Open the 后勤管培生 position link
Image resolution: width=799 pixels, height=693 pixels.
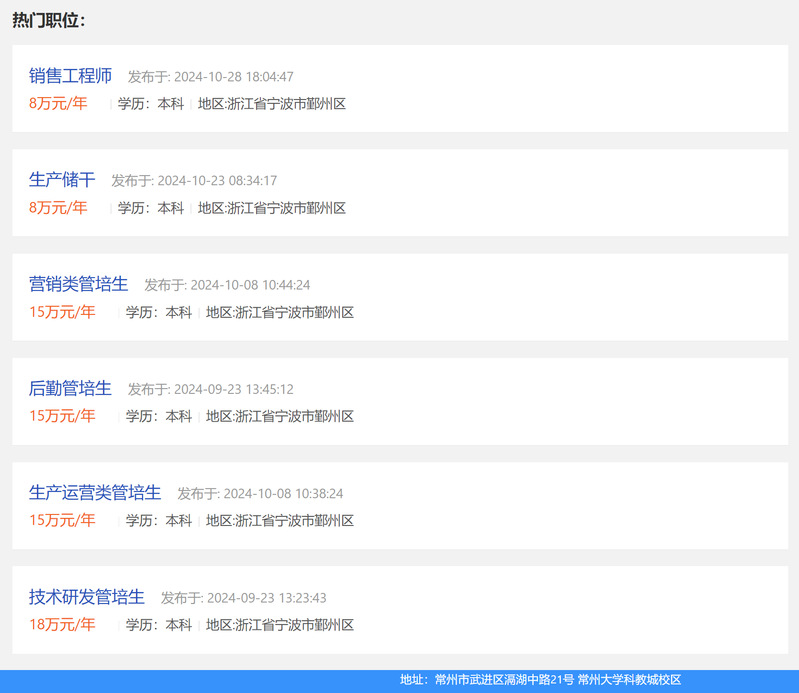70,388
